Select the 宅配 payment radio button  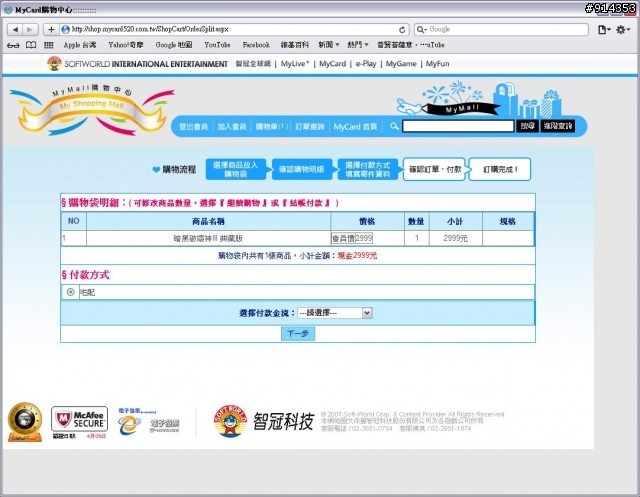(71, 292)
